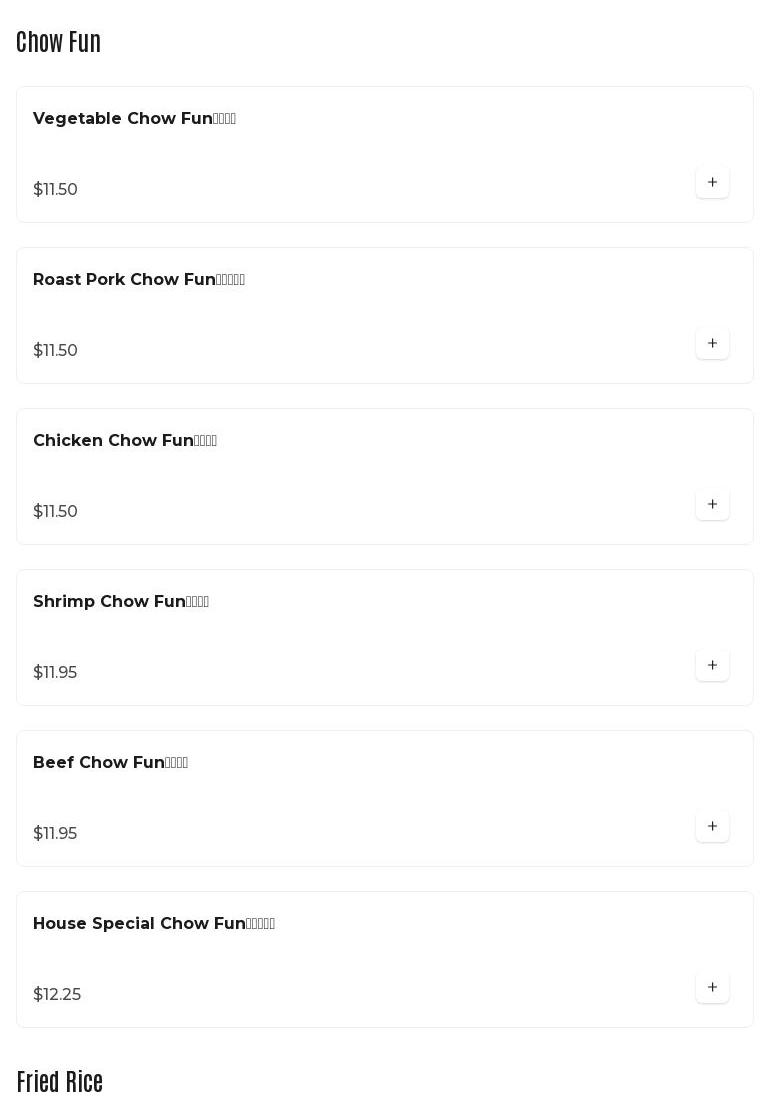Click plus icon for Roast Pork Chow Fun
Image resolution: width=770 pixels, height=1108 pixels.
point(712,343)
